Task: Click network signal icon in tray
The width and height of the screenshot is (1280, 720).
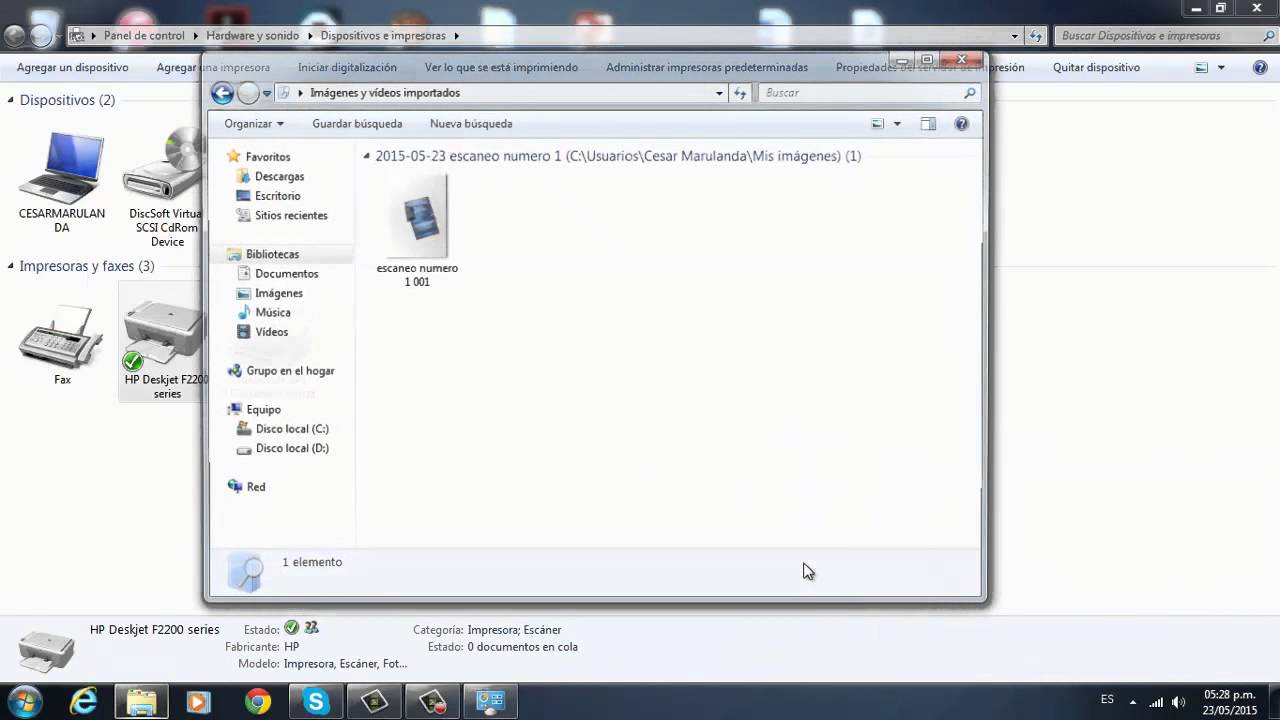Action: 1156,701
